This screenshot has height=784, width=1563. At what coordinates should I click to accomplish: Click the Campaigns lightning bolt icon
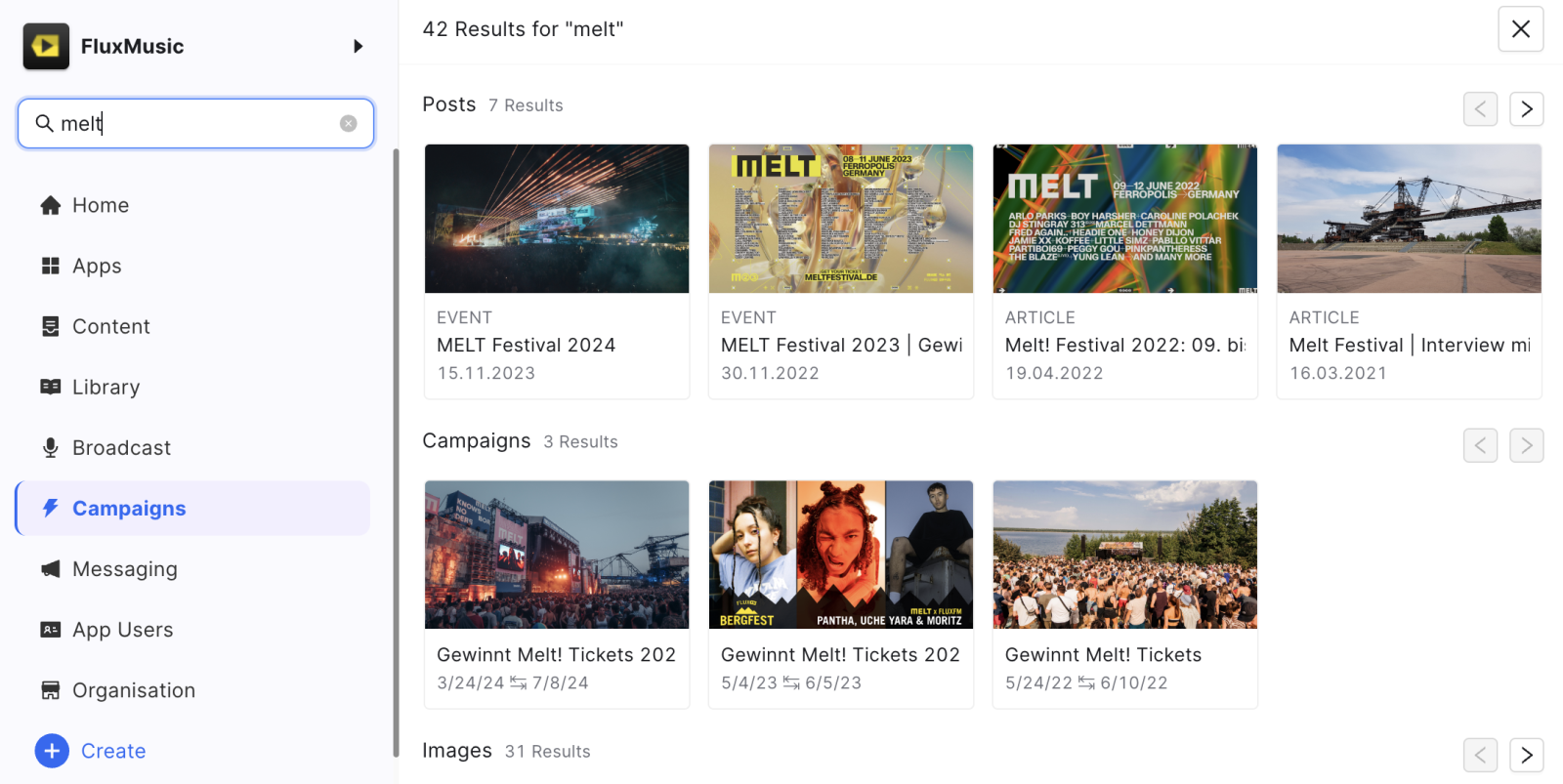coord(51,508)
